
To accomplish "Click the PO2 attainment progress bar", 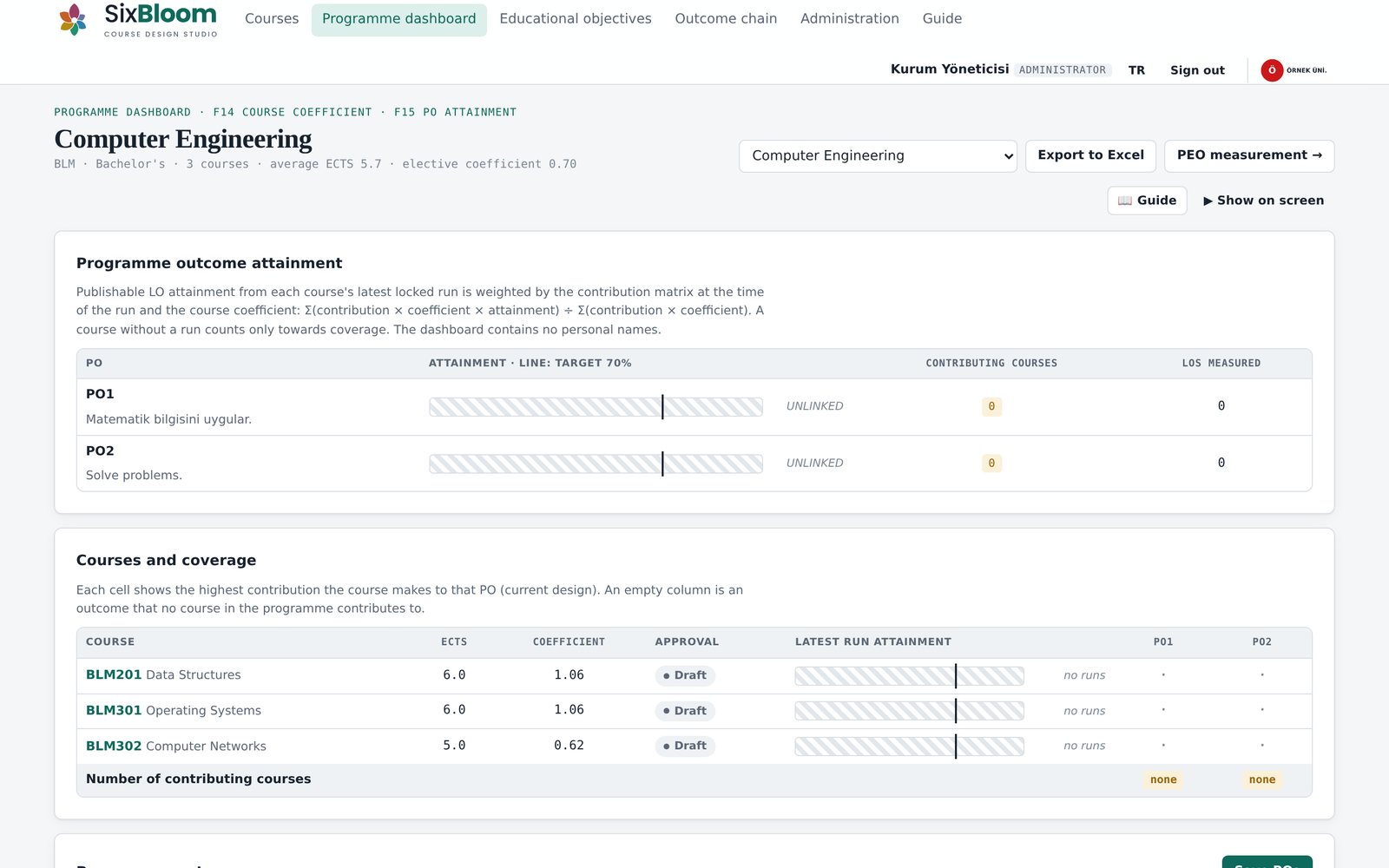I will coord(596,464).
